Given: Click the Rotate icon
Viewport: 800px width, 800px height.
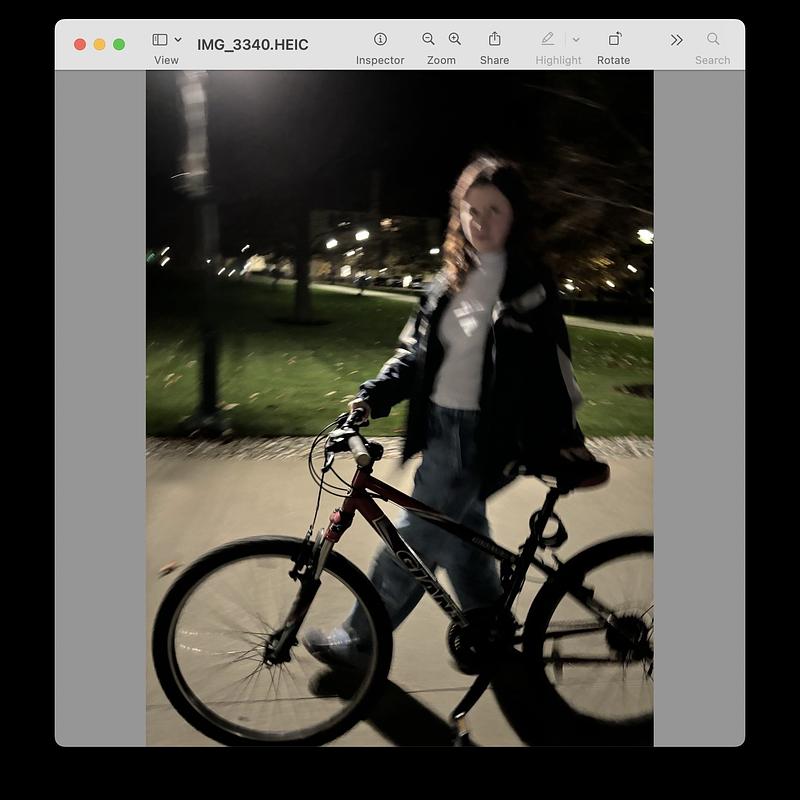Looking at the screenshot, I should [614, 40].
